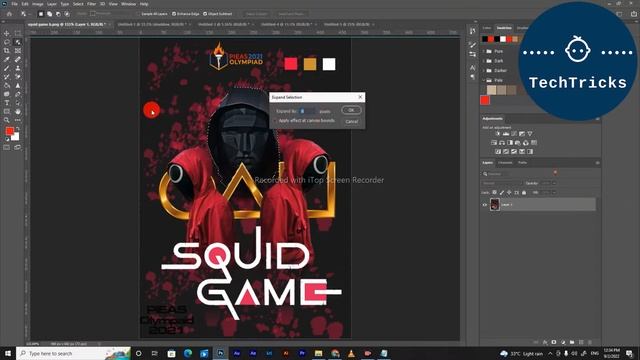Switch to the Paths tab

coord(522,162)
